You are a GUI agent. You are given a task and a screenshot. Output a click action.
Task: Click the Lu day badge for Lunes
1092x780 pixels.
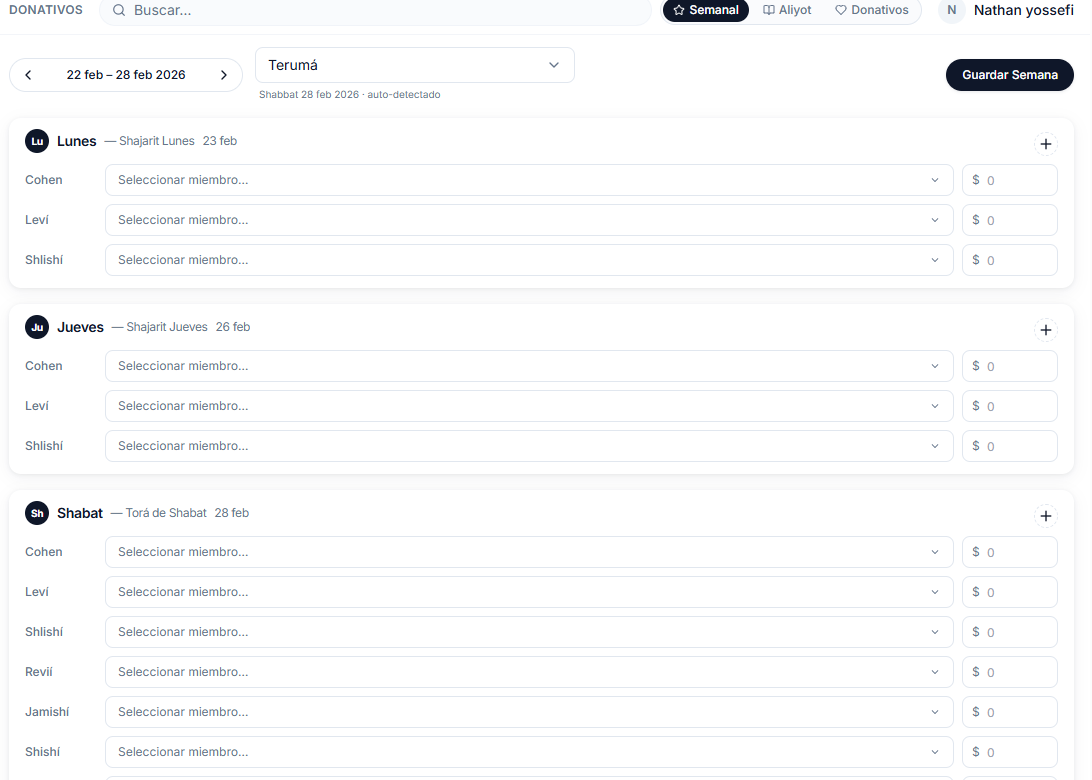(37, 141)
